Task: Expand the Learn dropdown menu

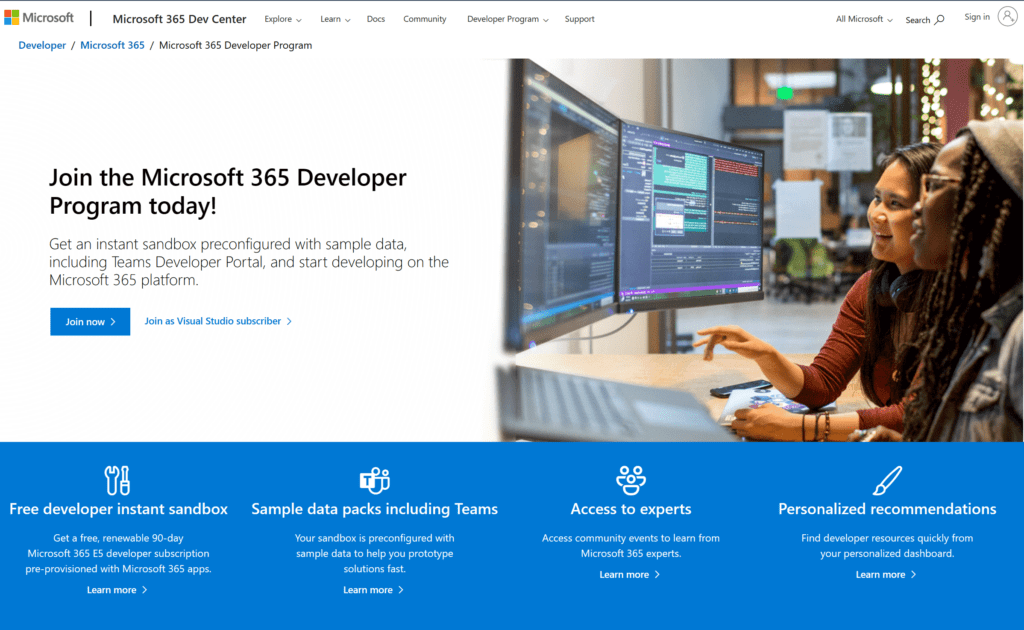Action: tap(335, 19)
